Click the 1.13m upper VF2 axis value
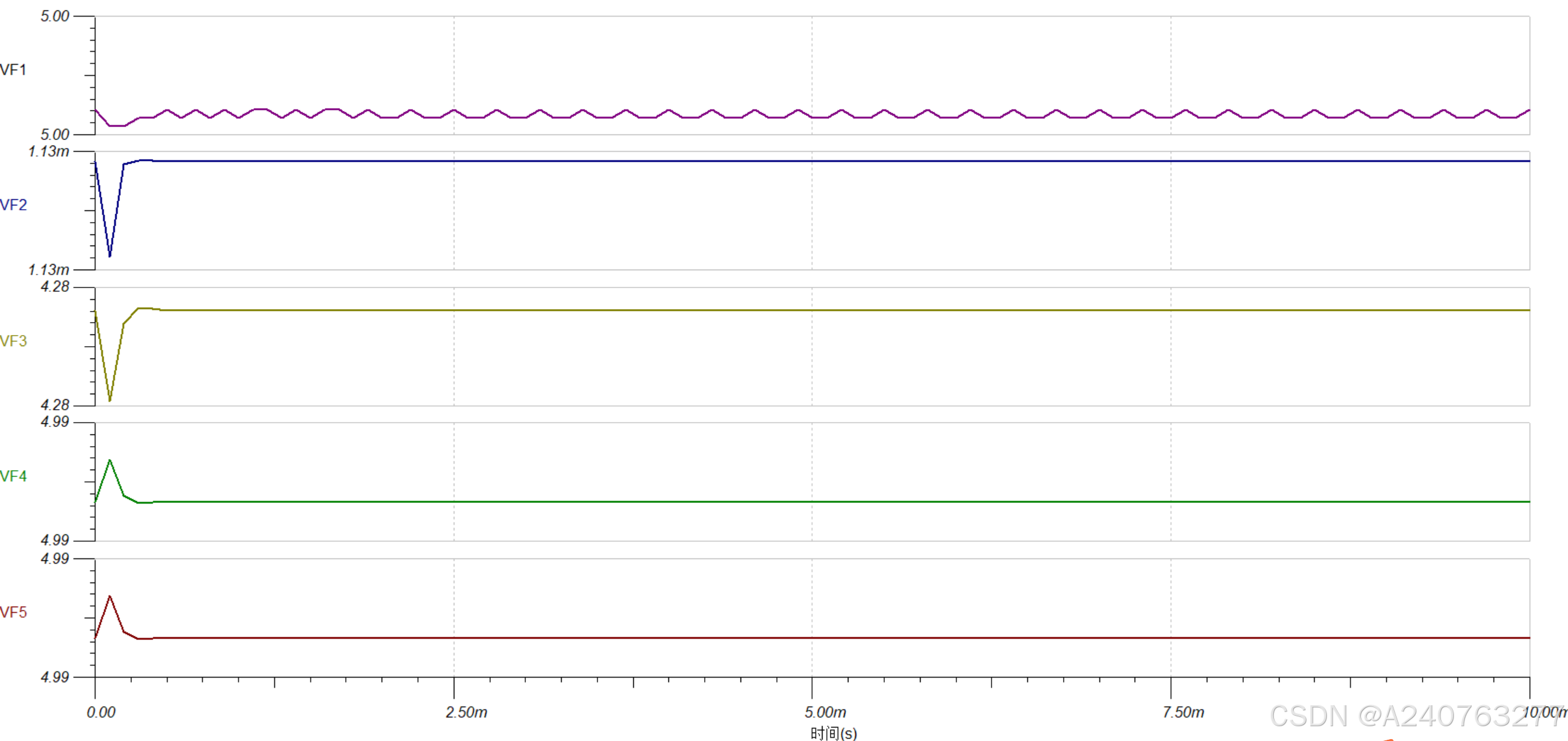 point(49,151)
